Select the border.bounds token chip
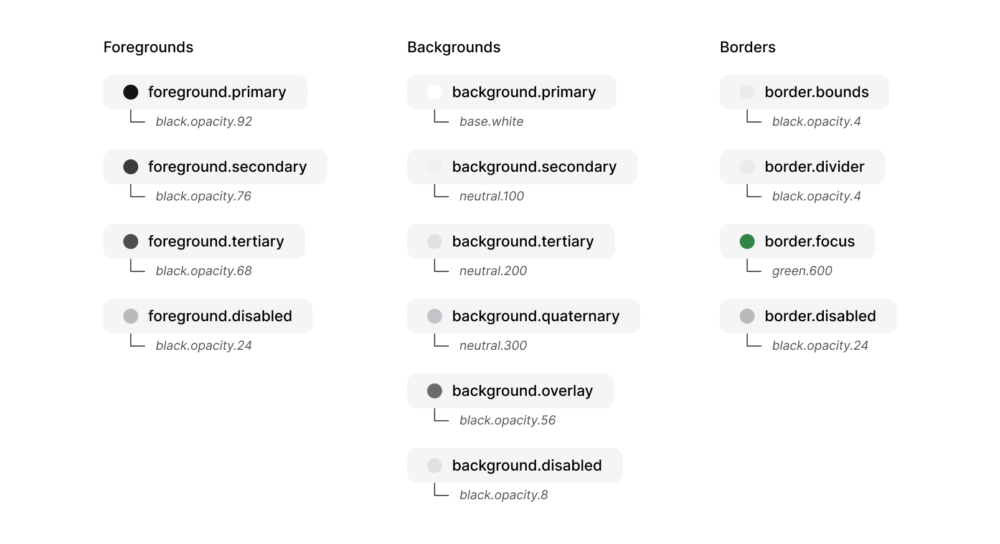1000x544 pixels. point(804,92)
